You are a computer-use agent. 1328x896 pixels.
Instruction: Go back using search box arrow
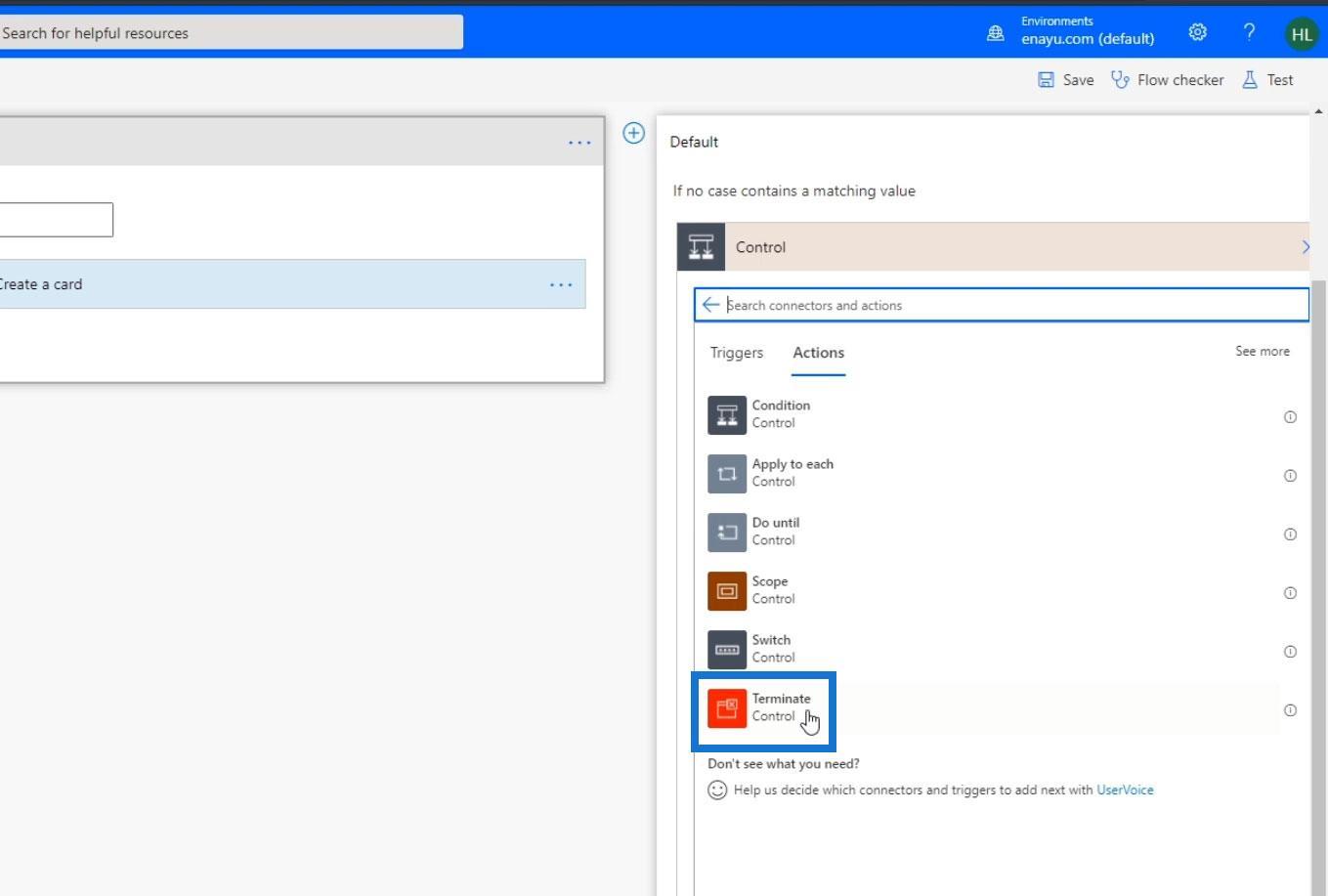pyautogui.click(x=710, y=305)
